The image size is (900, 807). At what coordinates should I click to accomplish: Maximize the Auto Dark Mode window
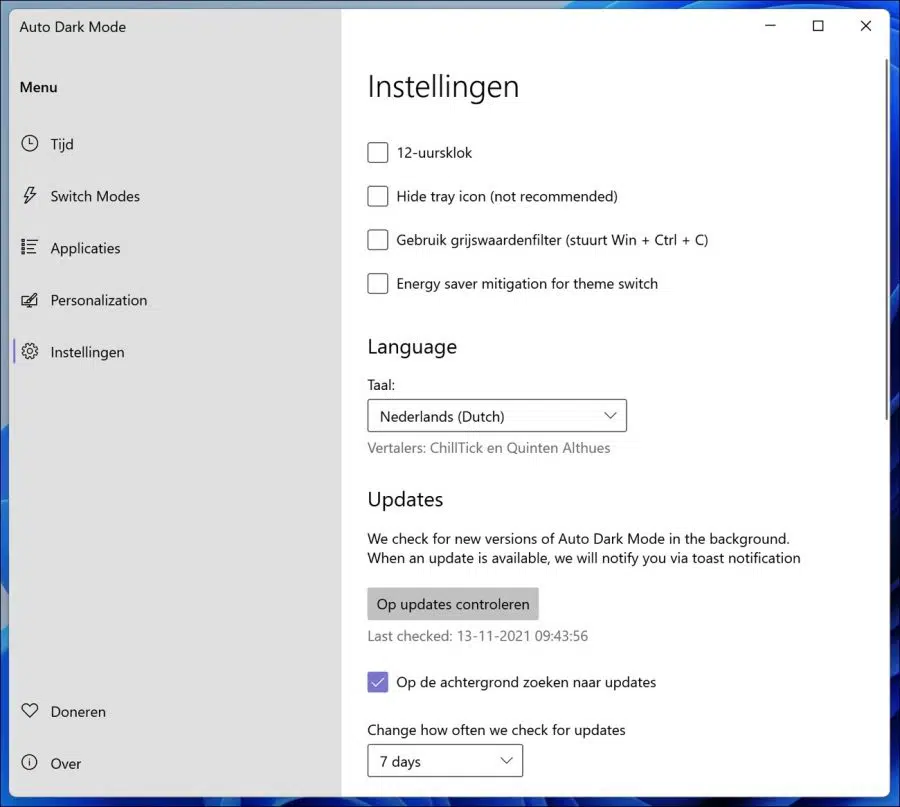pyautogui.click(x=818, y=26)
